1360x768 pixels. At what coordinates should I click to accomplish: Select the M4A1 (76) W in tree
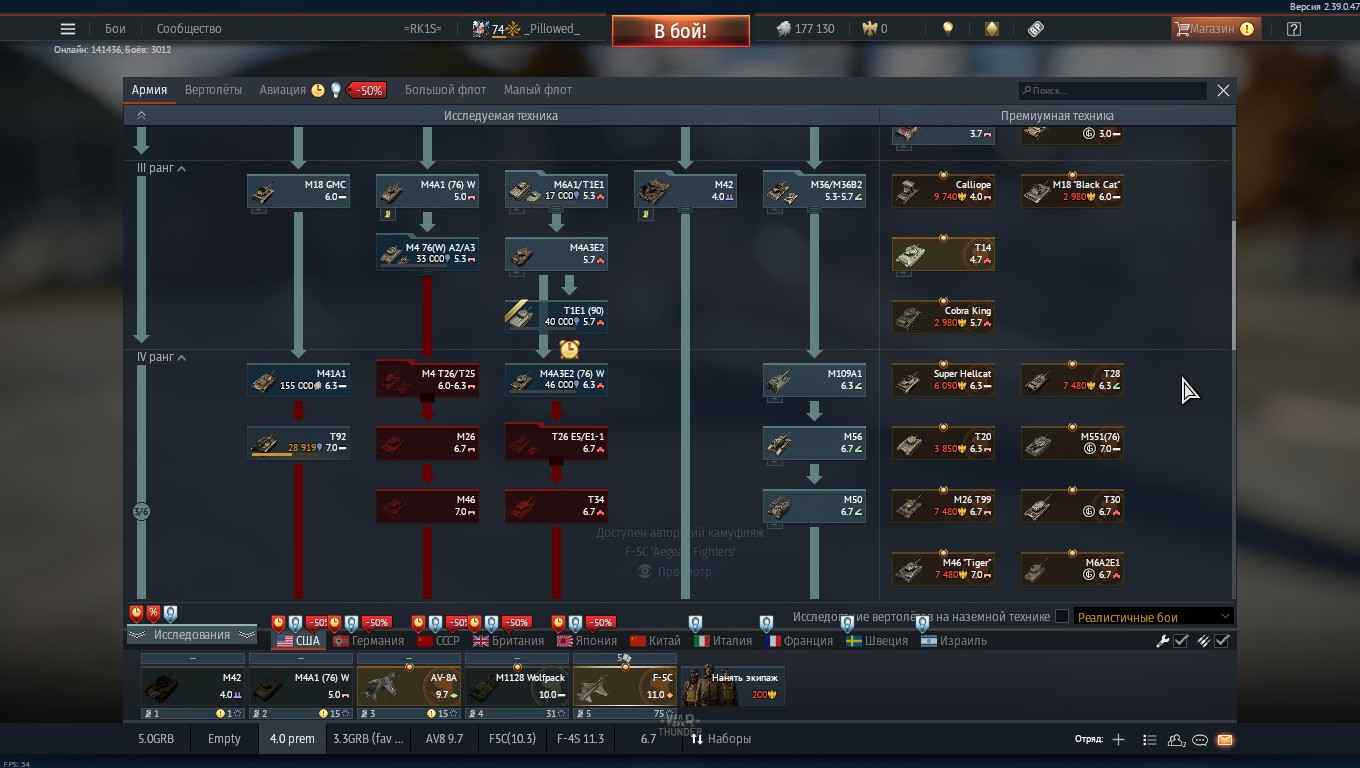(427, 191)
